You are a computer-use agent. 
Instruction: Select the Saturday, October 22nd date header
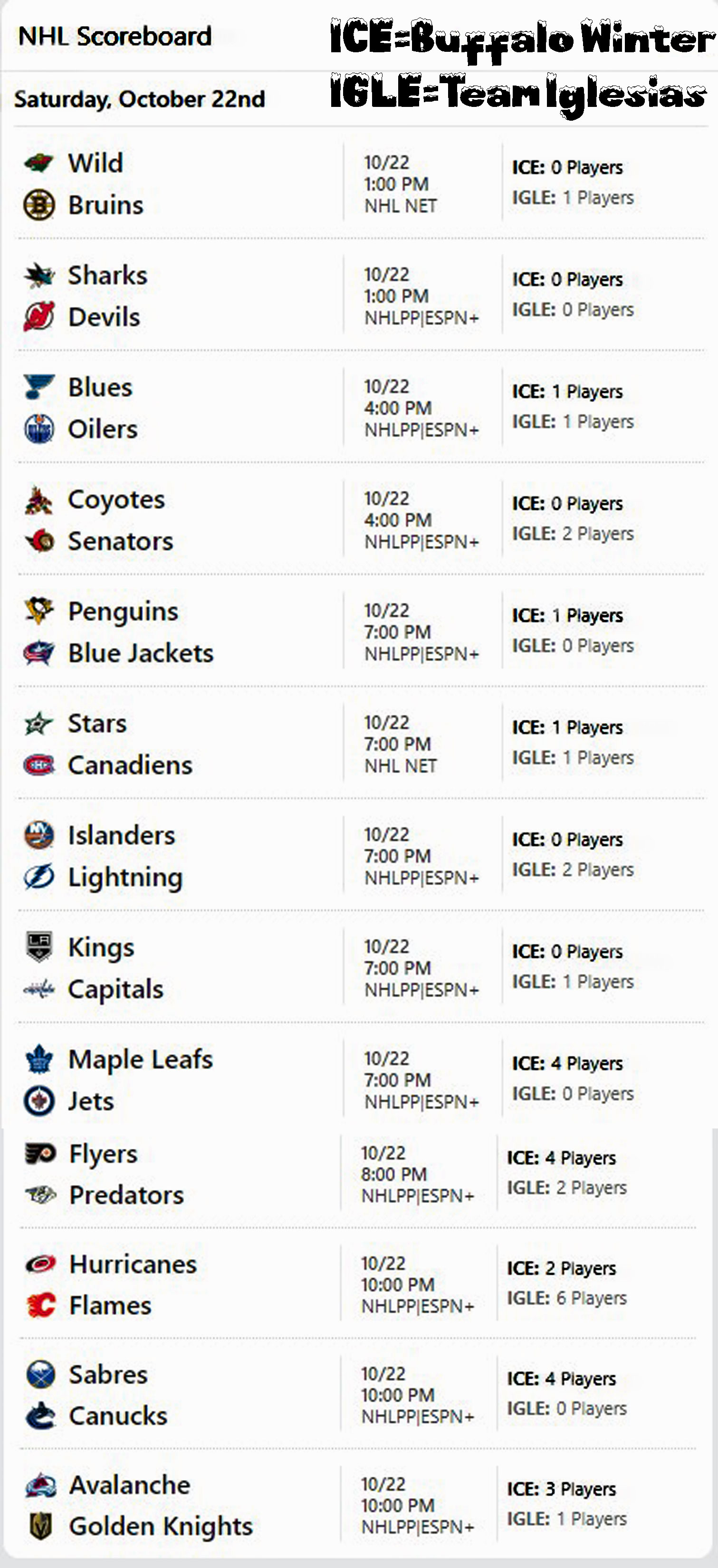click(139, 99)
